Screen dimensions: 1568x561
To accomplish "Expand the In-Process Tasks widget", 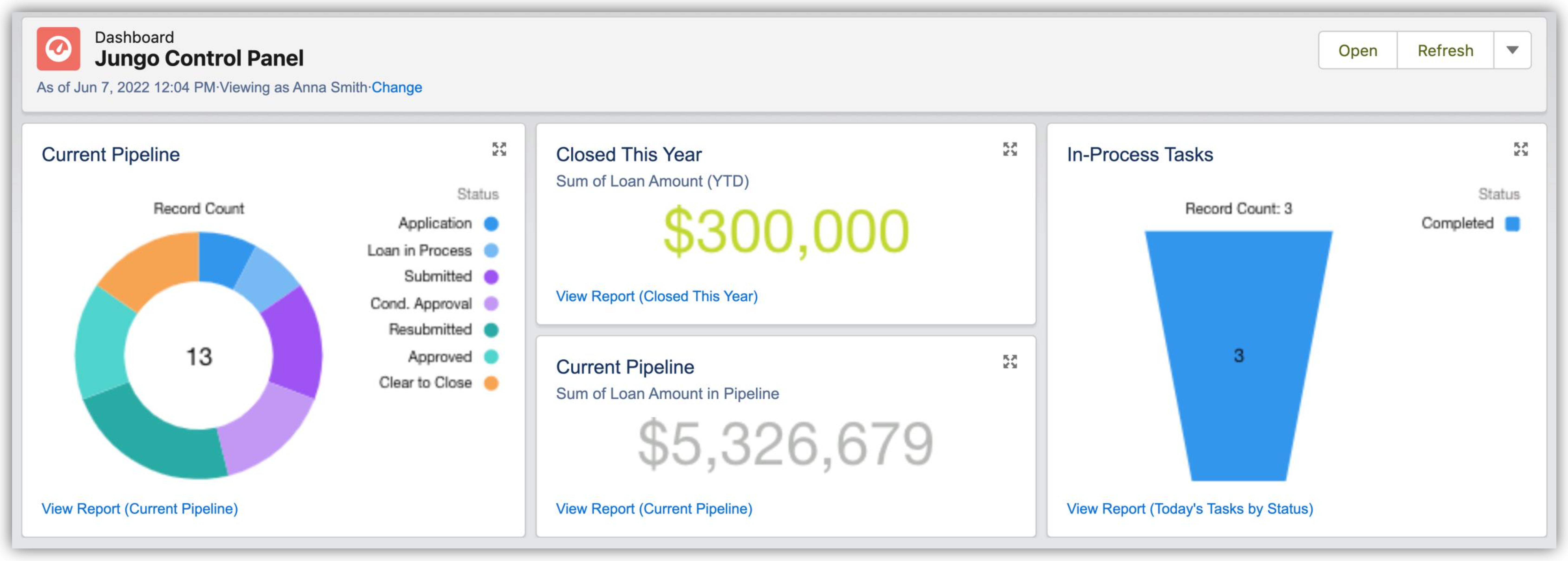I will point(1520,149).
